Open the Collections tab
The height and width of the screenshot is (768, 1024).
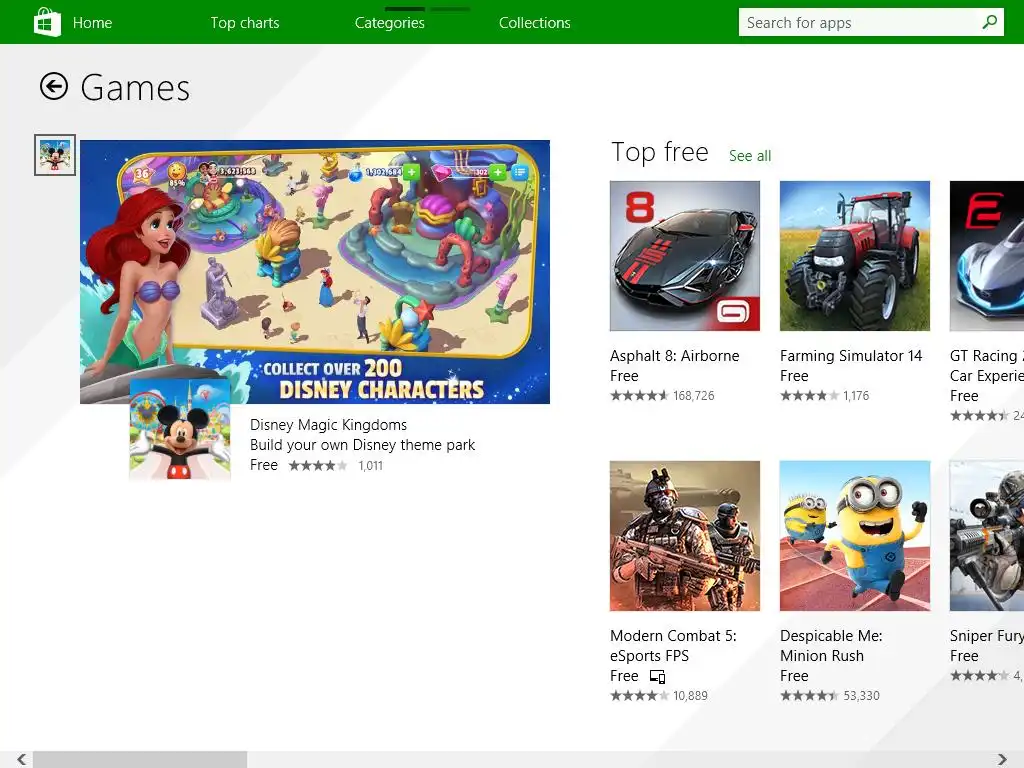tap(535, 23)
